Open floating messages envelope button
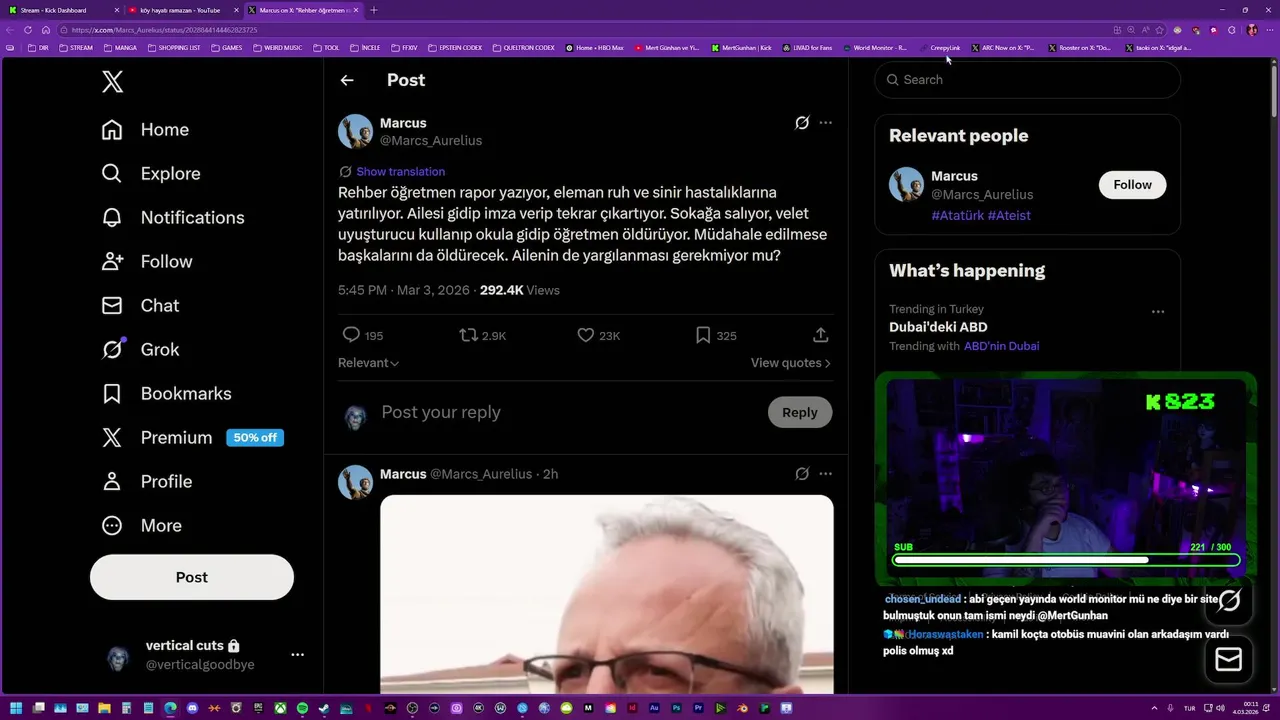 (x=1229, y=660)
